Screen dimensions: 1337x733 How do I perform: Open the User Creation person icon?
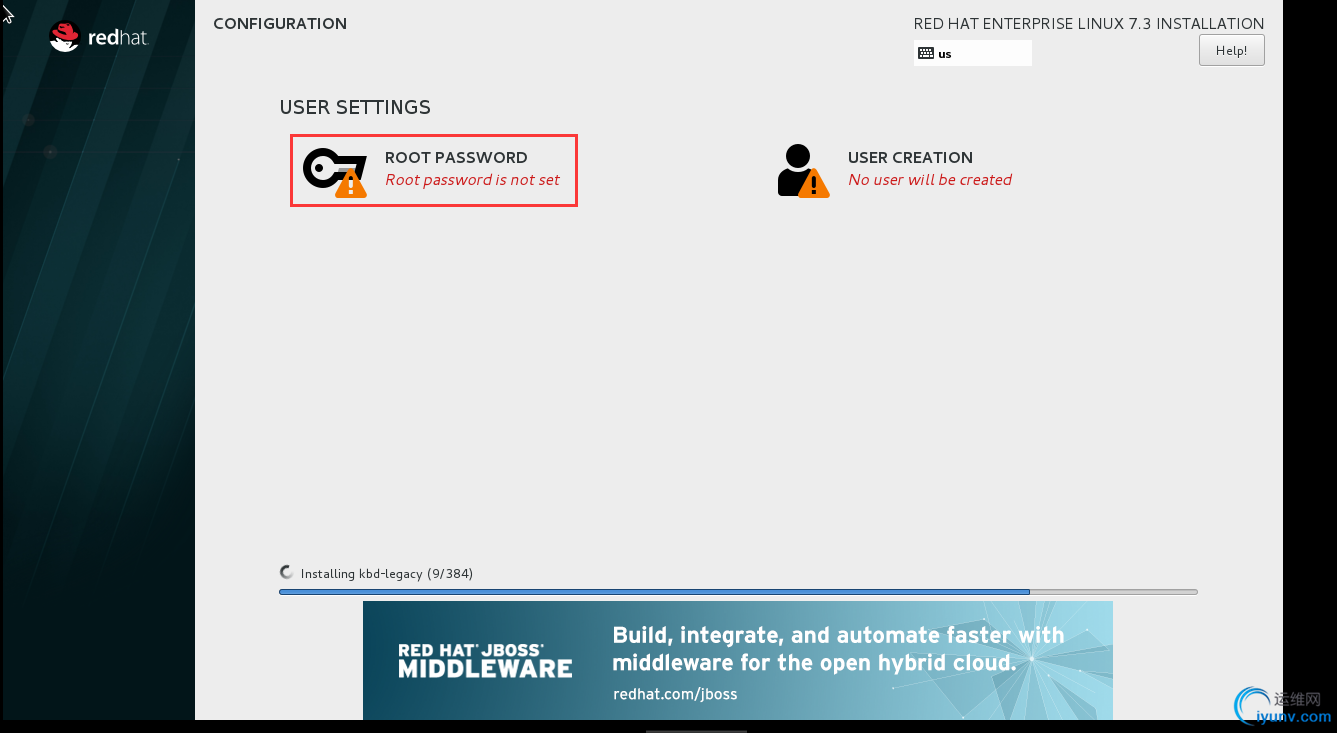[803, 171]
